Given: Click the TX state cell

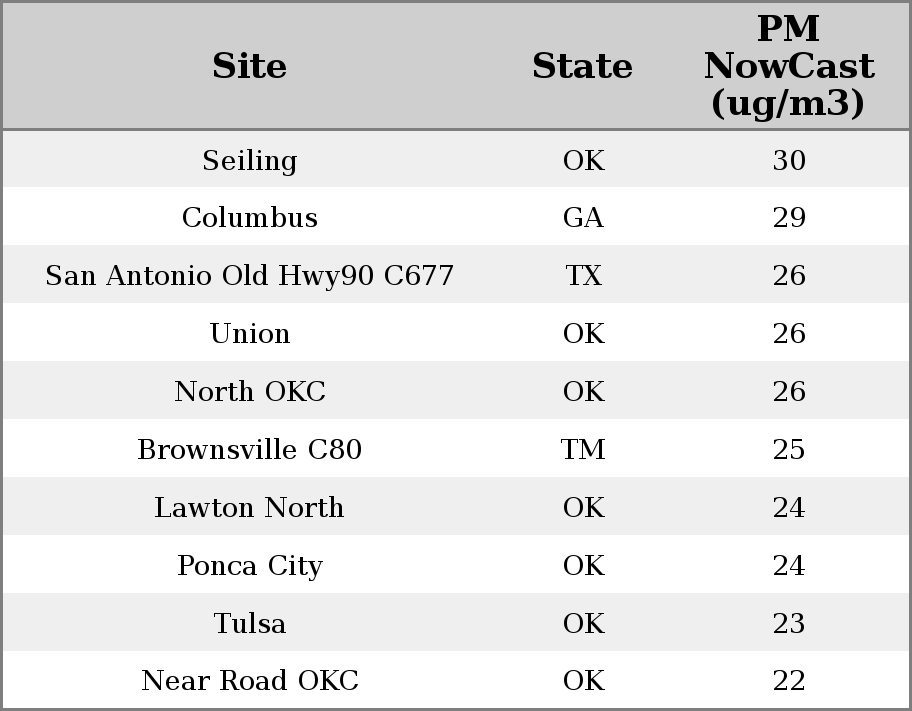Looking at the screenshot, I should click(583, 276).
